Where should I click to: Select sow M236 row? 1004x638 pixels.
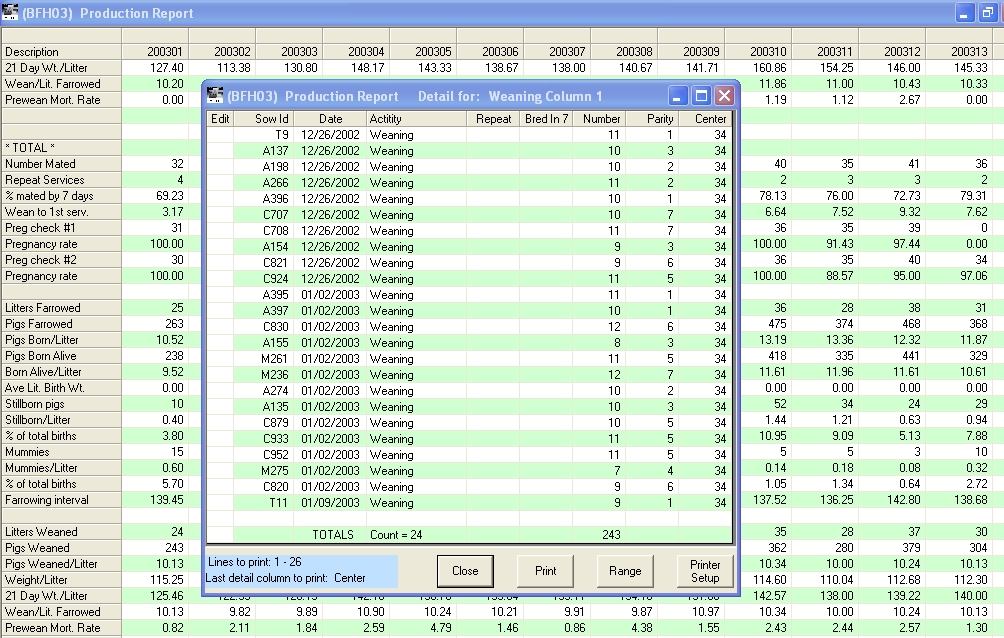click(469, 375)
